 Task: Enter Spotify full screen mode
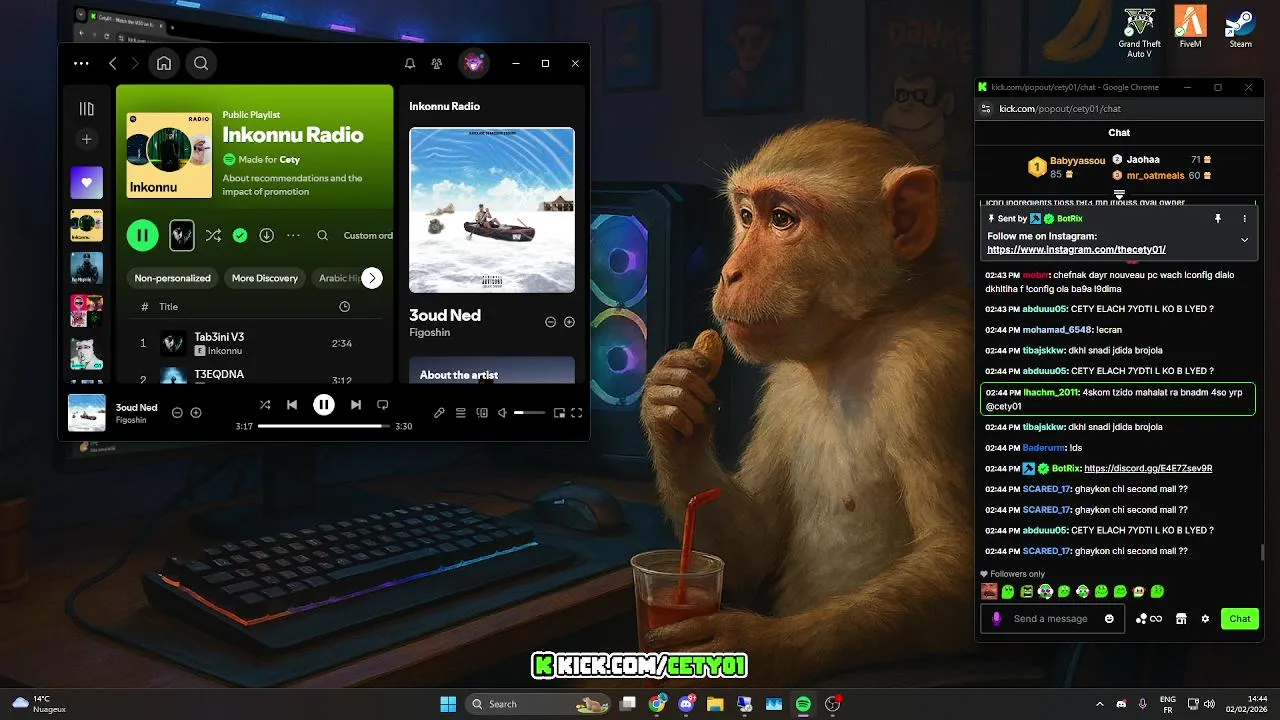pyautogui.click(x=577, y=412)
